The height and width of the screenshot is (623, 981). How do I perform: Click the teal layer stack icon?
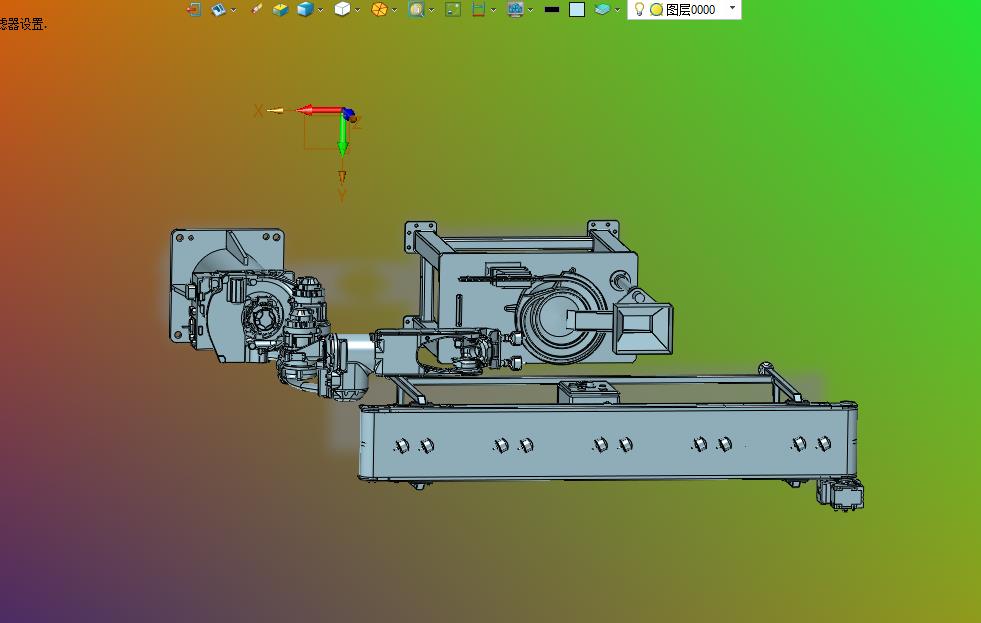pyautogui.click(x=602, y=9)
